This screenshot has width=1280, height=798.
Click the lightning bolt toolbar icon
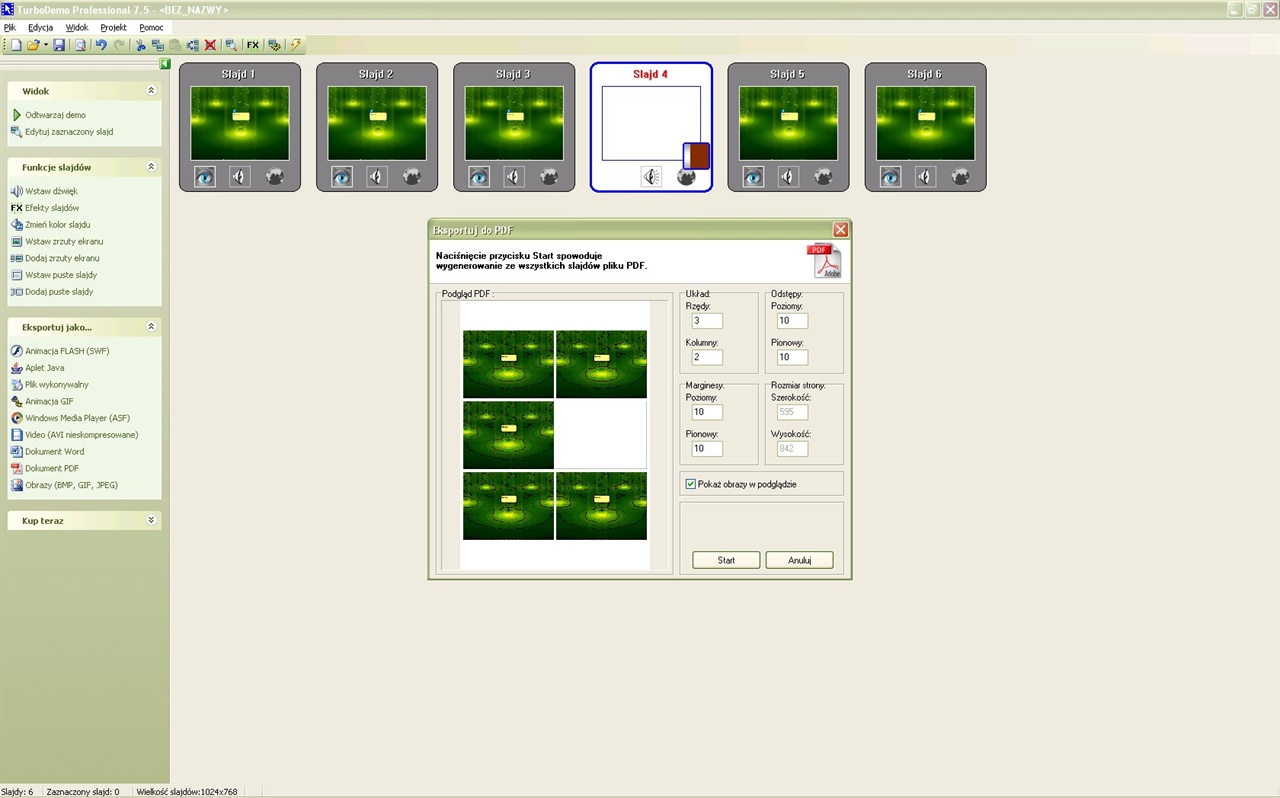click(x=296, y=45)
